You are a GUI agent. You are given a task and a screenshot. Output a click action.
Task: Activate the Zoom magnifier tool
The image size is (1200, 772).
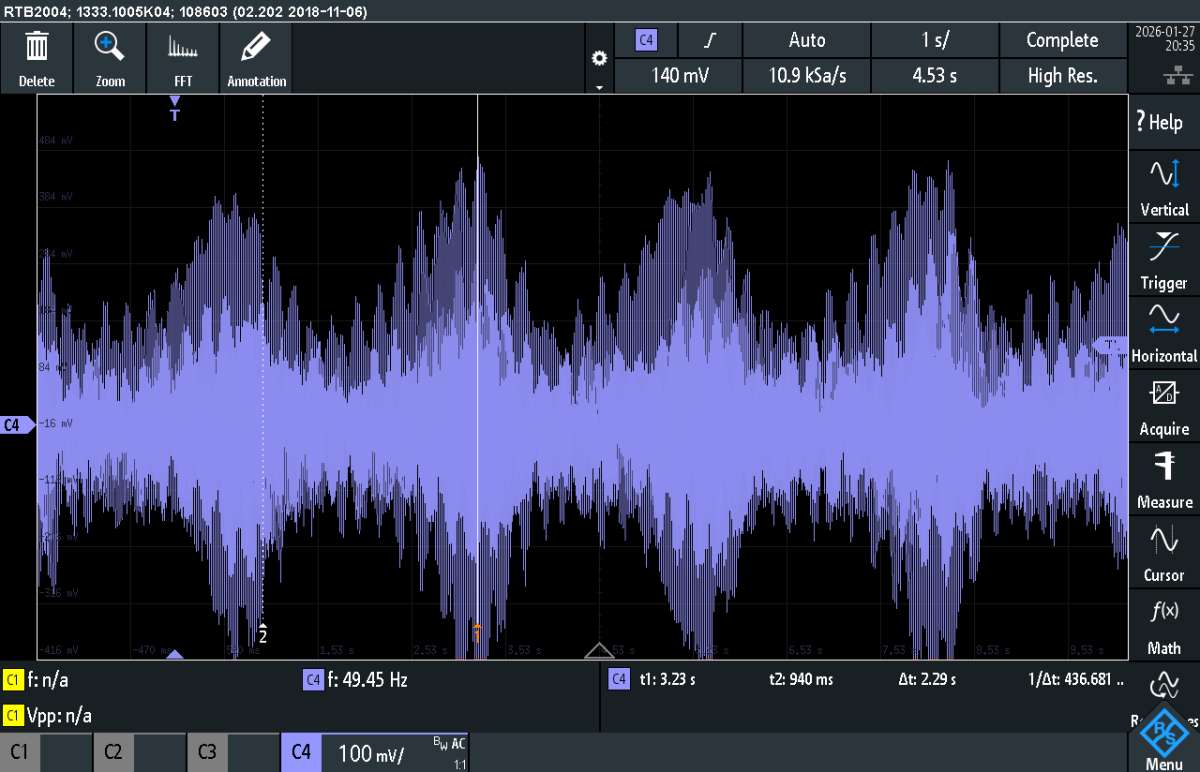[x=110, y=58]
